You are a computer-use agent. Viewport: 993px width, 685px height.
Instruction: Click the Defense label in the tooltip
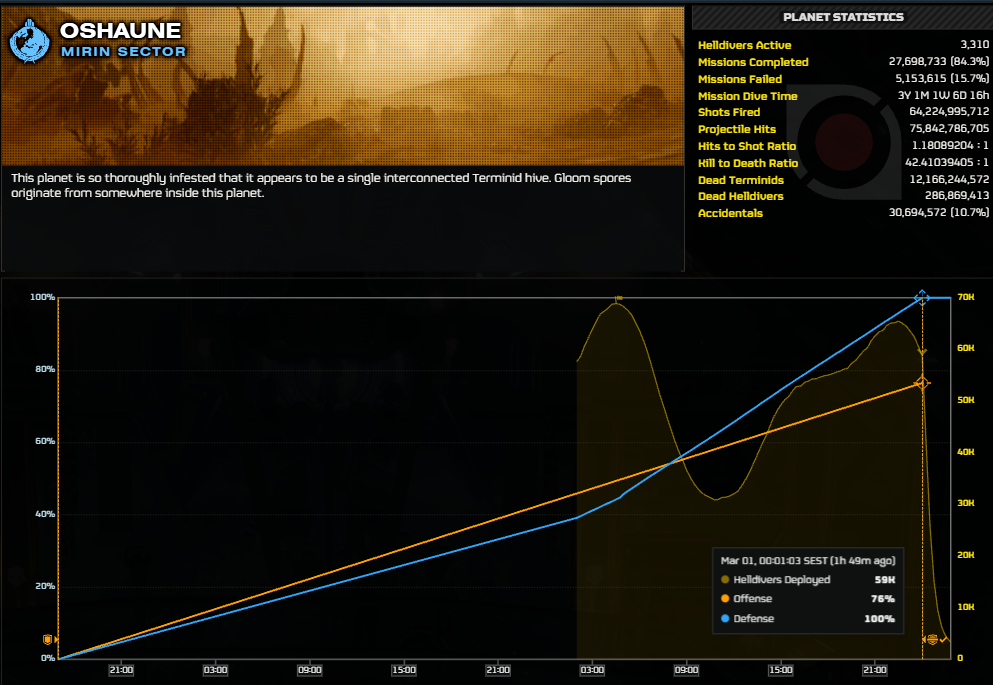coord(754,619)
